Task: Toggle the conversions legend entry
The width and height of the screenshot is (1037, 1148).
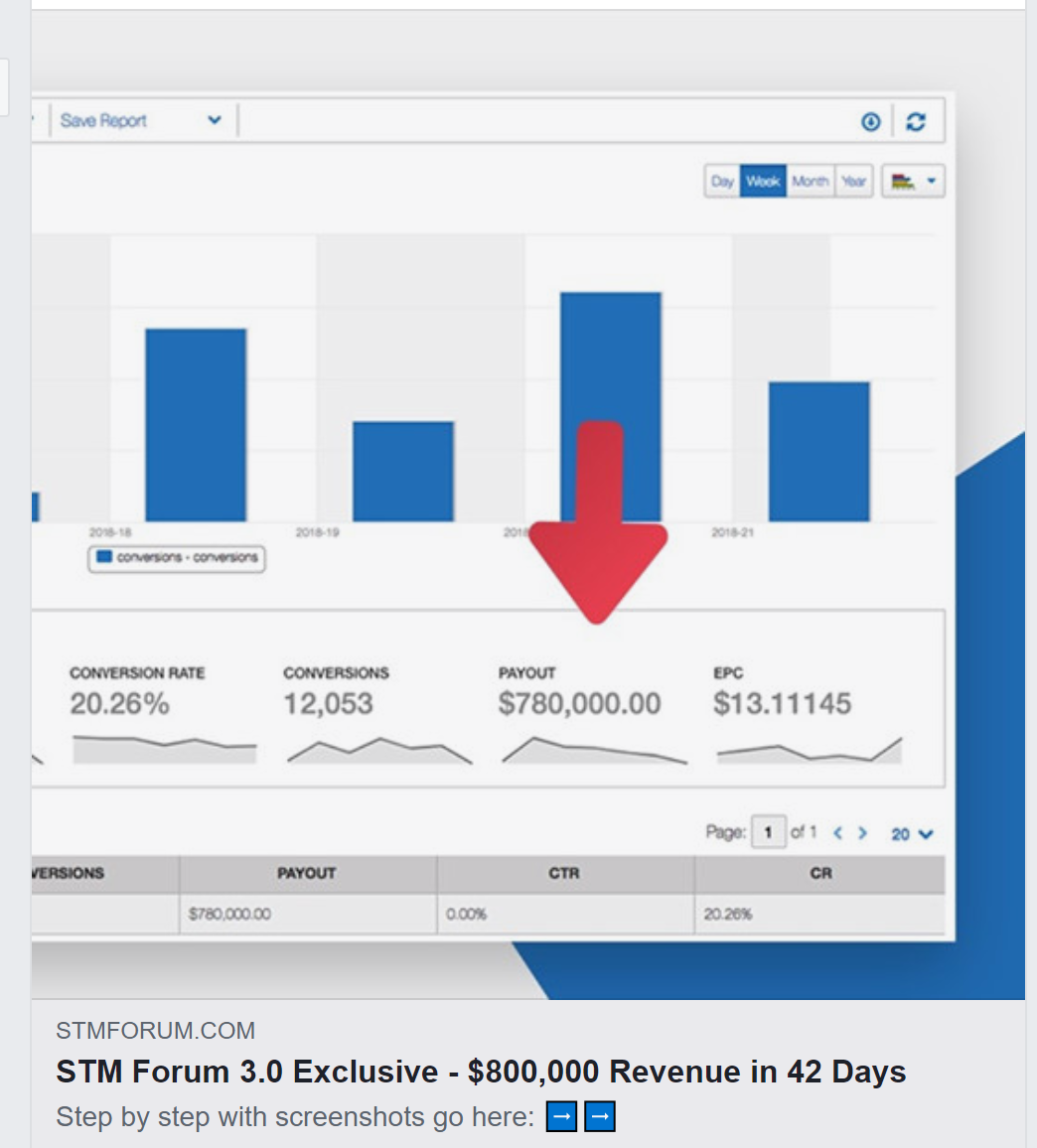Action: click(x=177, y=558)
